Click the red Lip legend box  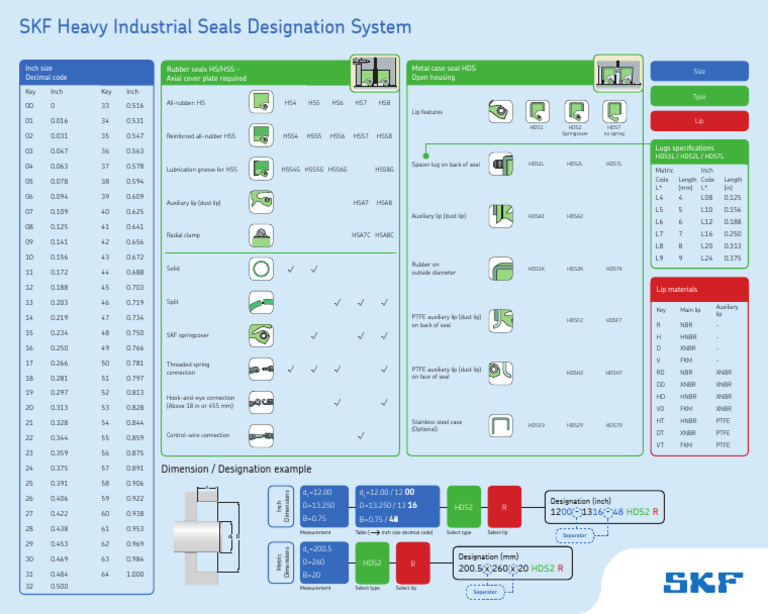[x=699, y=121]
